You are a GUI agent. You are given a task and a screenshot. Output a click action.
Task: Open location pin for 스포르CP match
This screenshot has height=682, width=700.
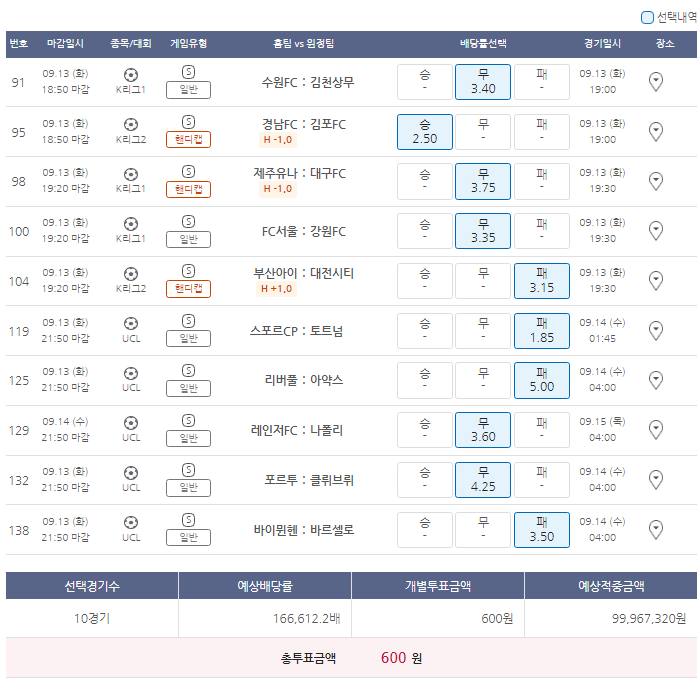[x=656, y=331]
